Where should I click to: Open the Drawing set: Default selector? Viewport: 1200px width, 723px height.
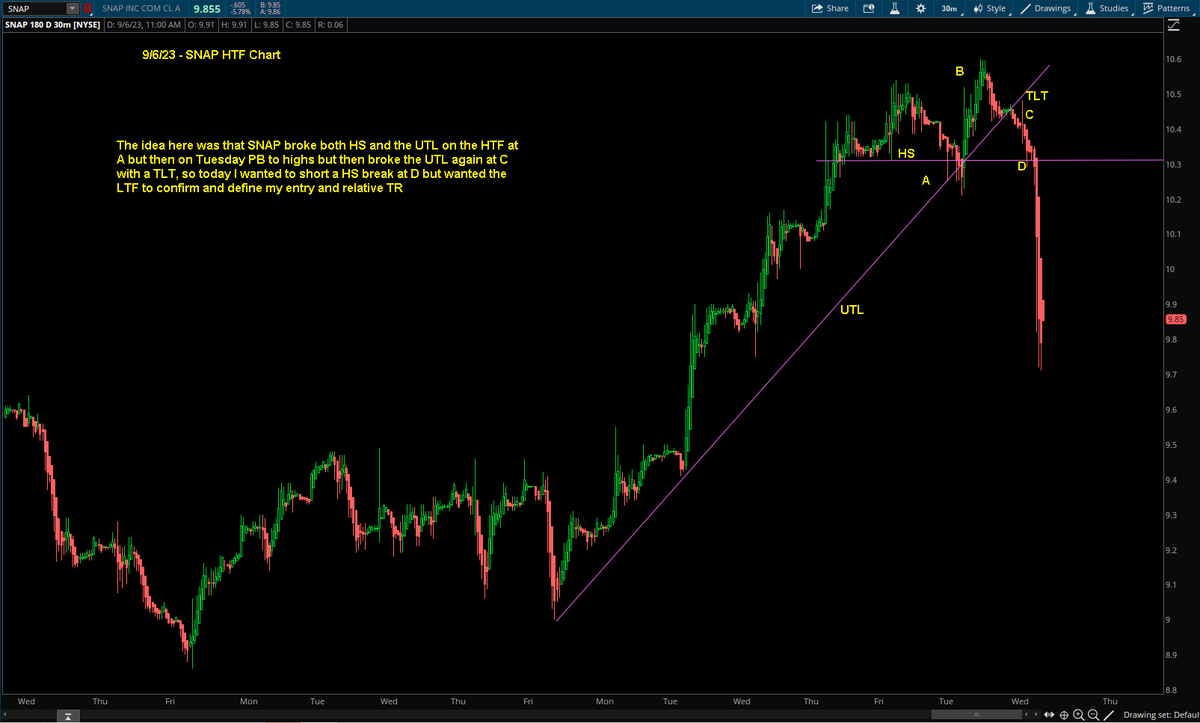pos(1160,715)
